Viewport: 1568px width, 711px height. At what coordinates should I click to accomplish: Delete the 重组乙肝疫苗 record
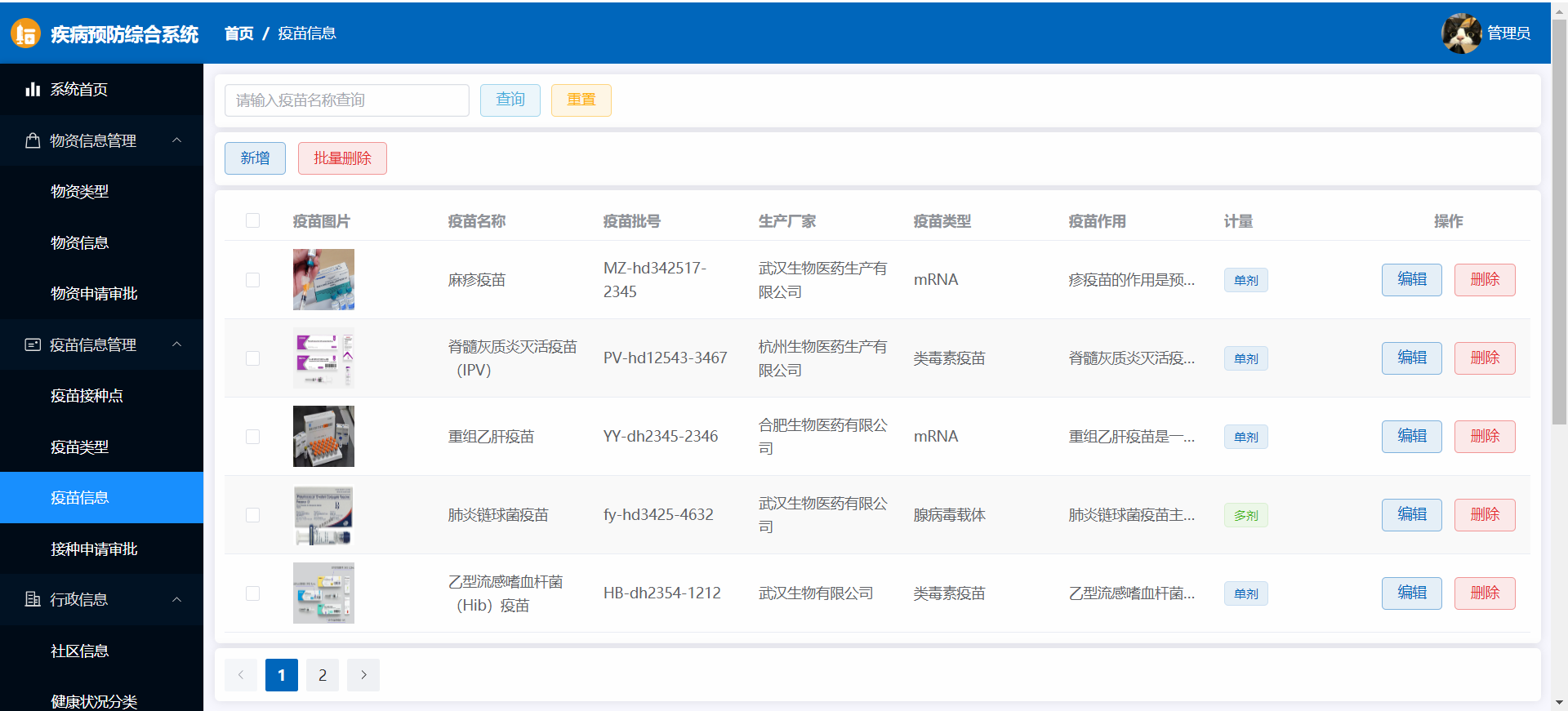1485,437
